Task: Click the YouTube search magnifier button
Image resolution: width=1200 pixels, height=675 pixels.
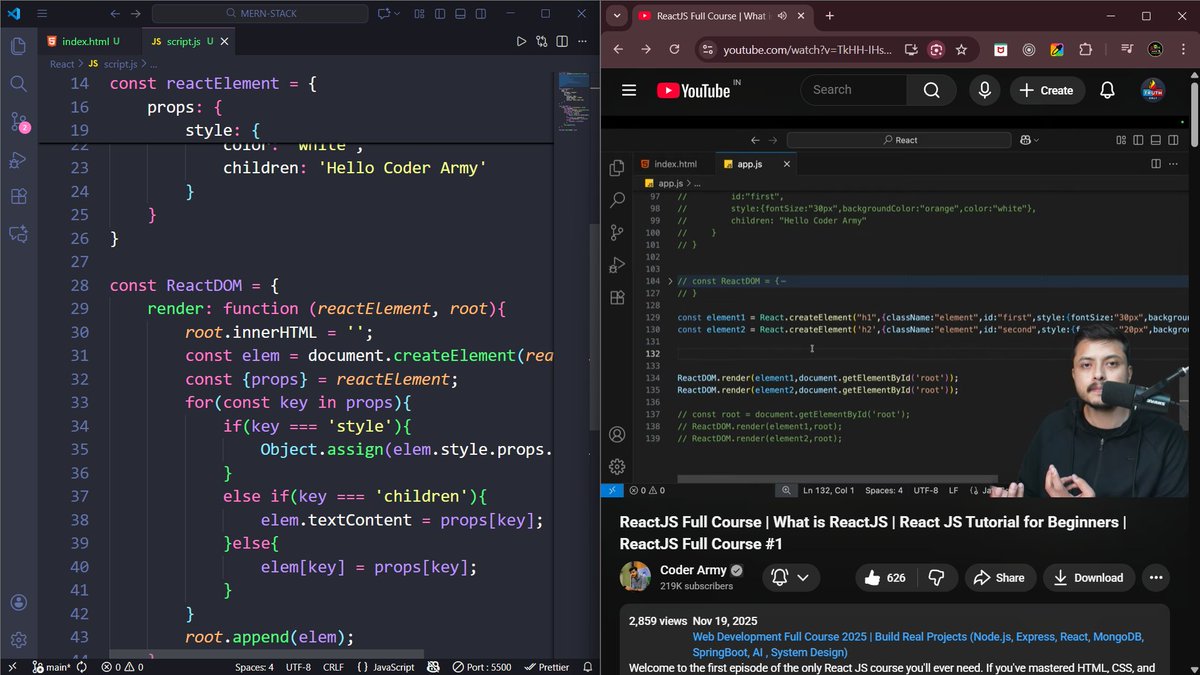Action: coord(932,90)
